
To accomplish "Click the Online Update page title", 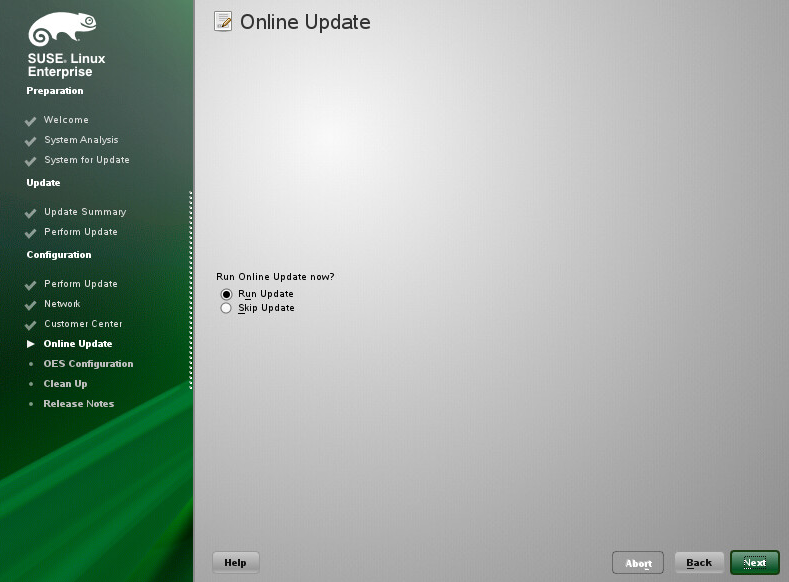I will [305, 22].
